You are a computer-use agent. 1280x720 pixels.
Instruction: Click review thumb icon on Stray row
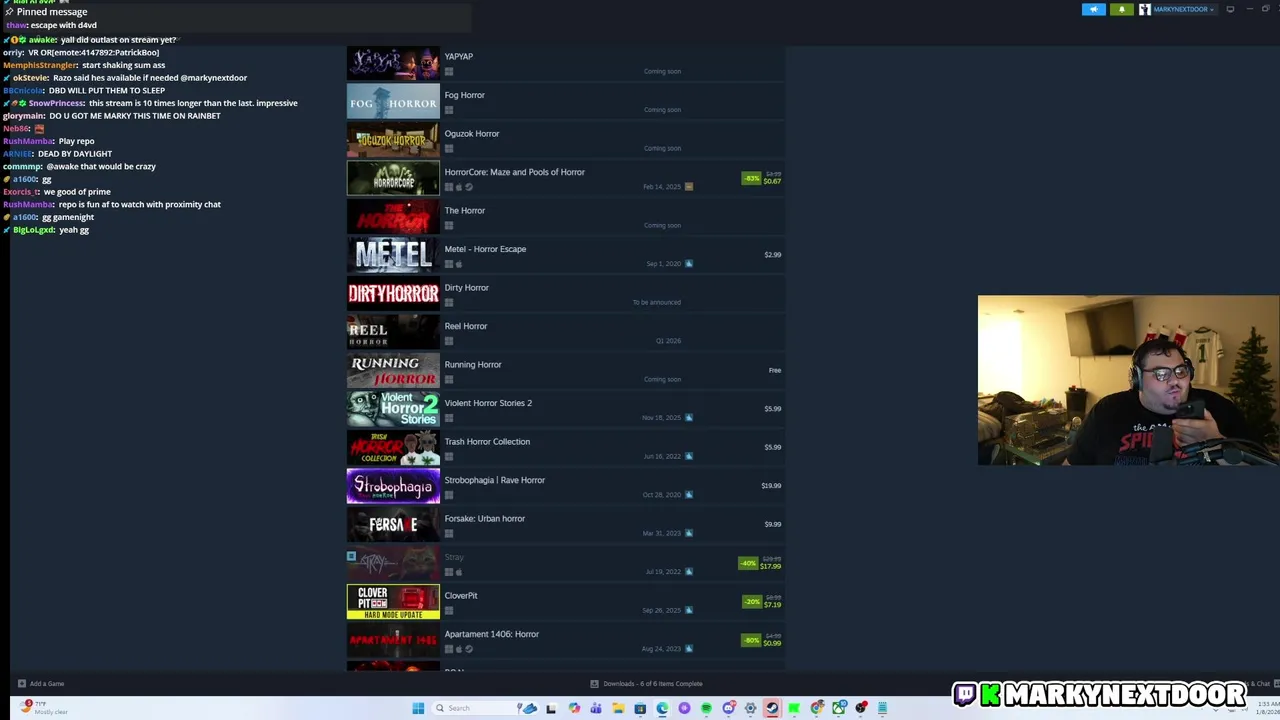coord(688,572)
